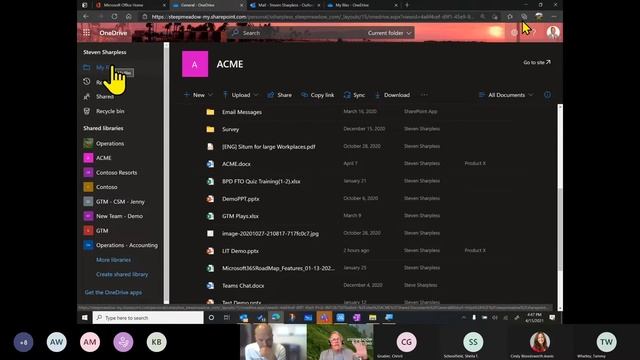Click the OneDrive settings gear icon
640x360 pixels.
point(514,33)
